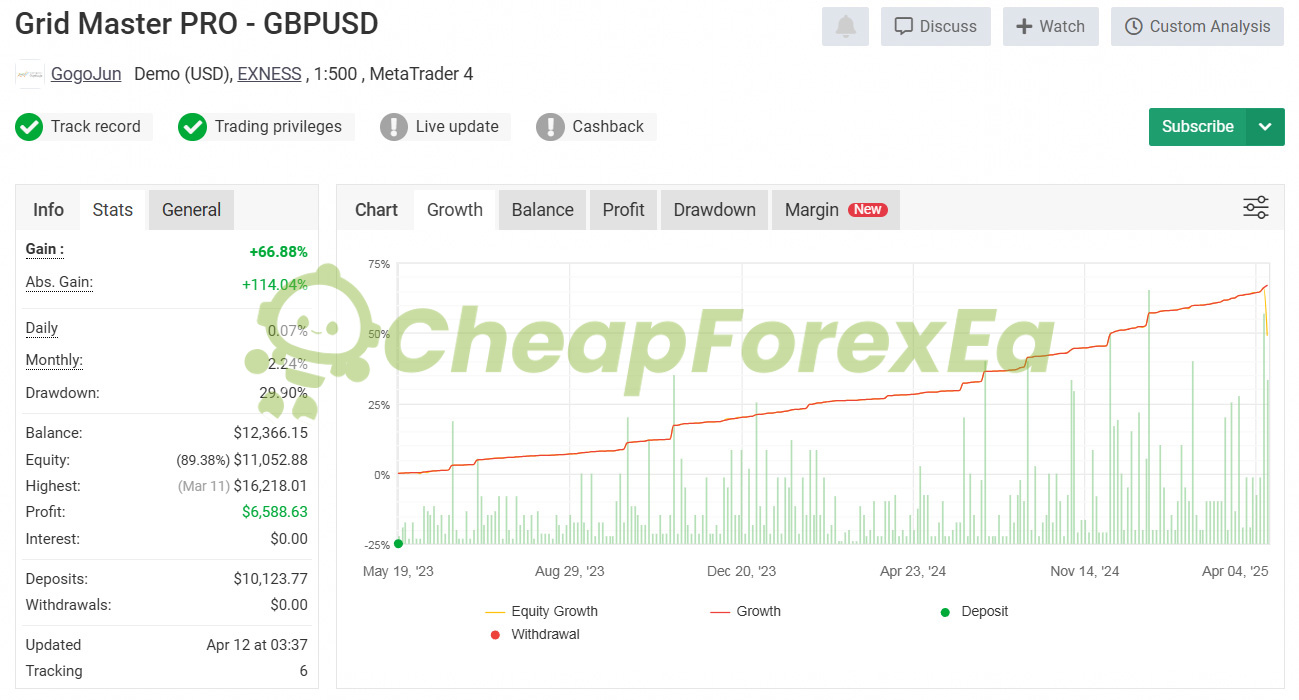Click Track record green checkmark icon
The image size is (1299, 700).
point(29,127)
